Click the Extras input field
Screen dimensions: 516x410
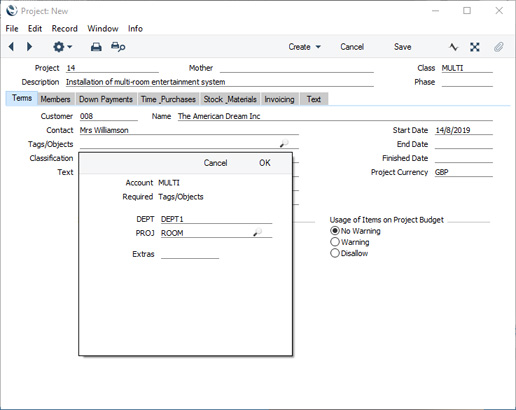point(190,254)
